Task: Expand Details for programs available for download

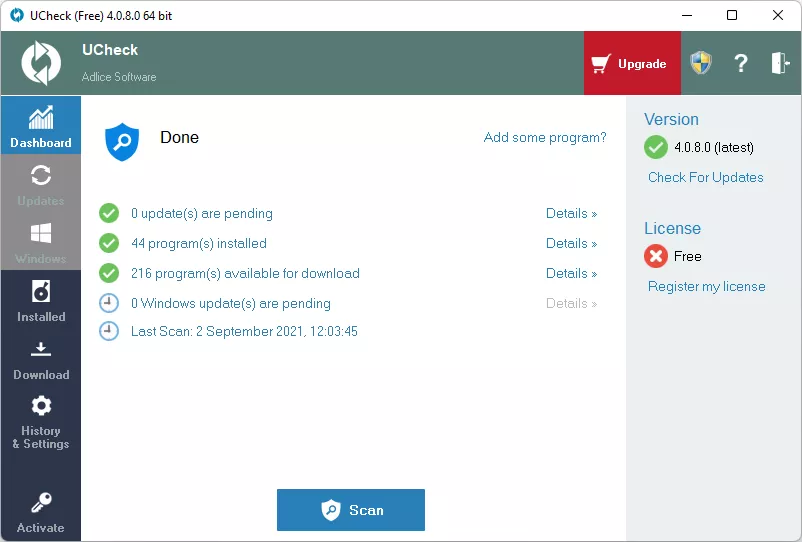Action: [x=571, y=273]
